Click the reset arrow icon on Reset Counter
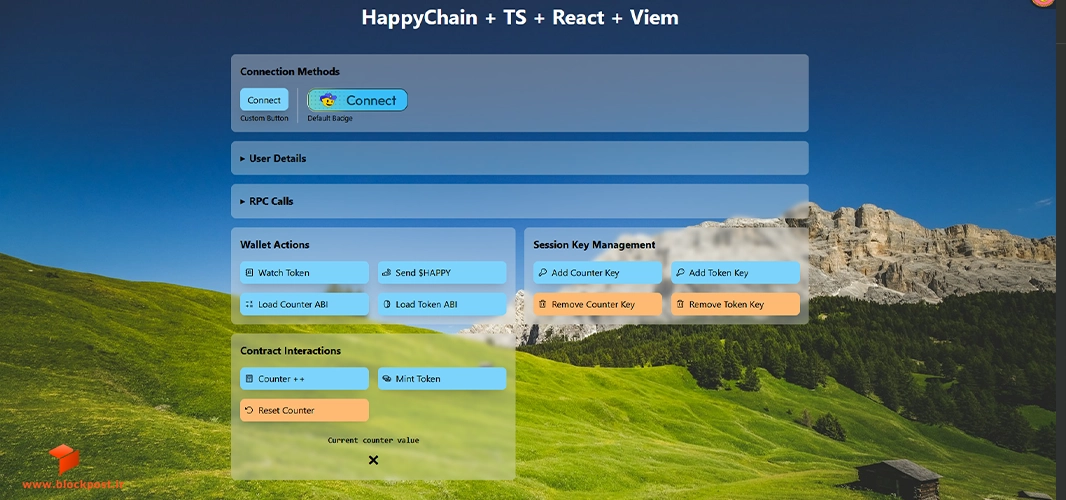Image resolution: width=1066 pixels, height=500 pixels. click(x=250, y=410)
